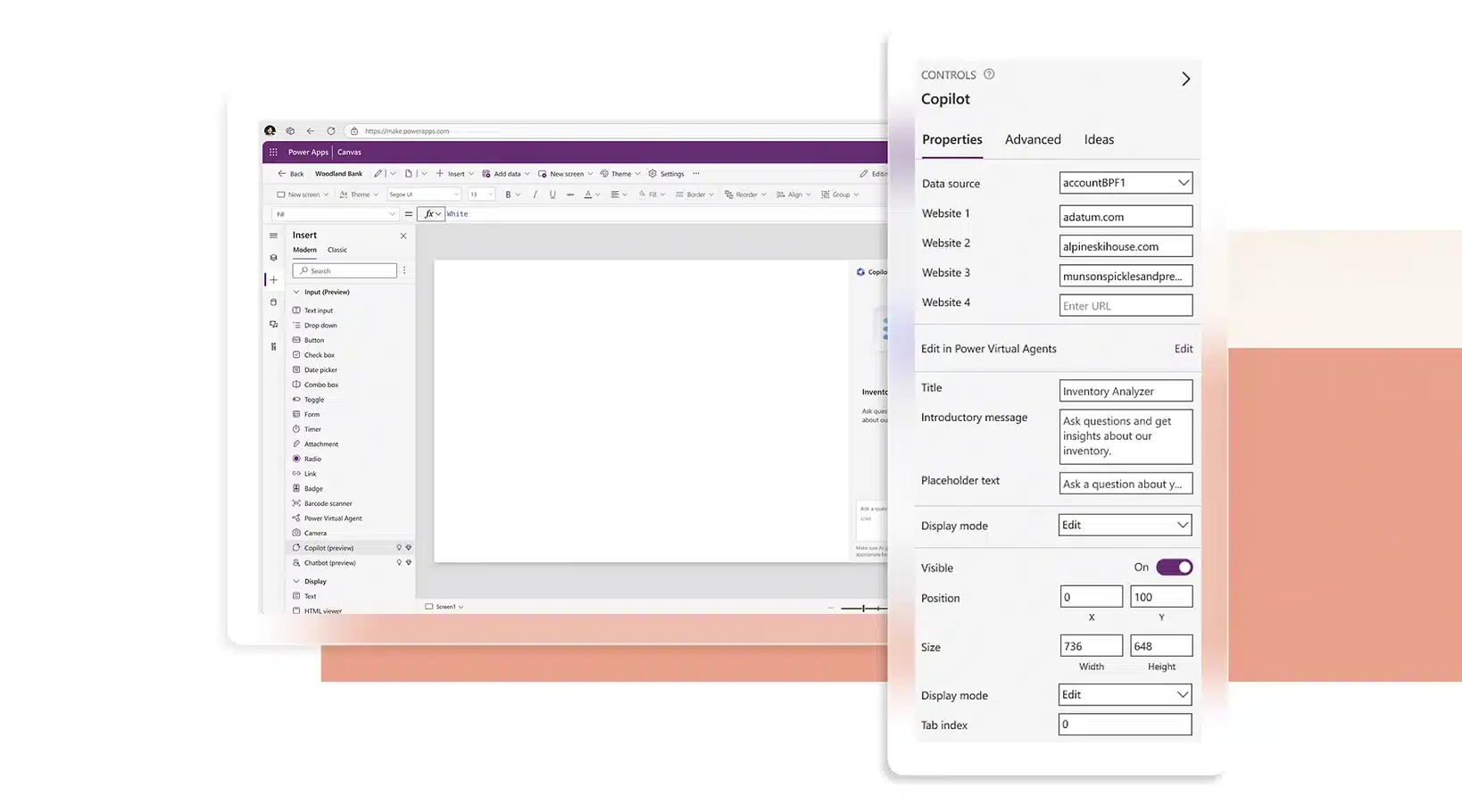Open the Reorder menu button
The width and height of the screenshot is (1462, 812).
click(745, 195)
